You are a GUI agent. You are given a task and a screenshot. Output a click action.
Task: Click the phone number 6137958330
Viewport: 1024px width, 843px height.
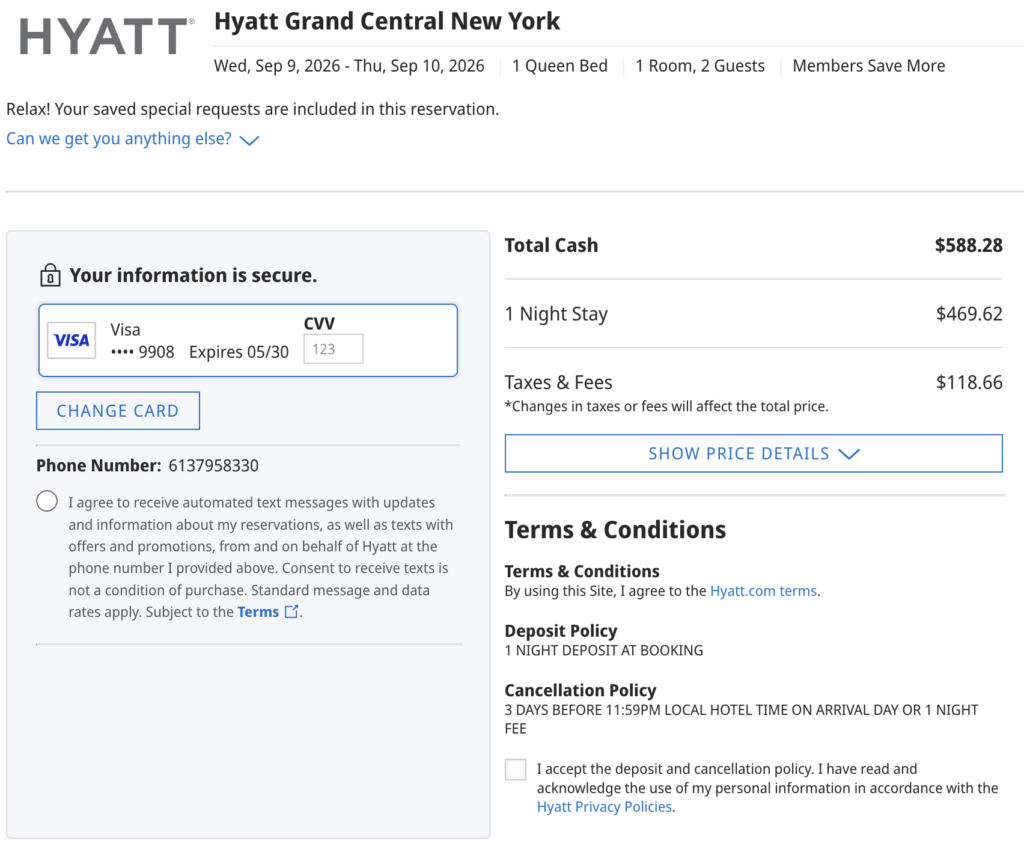pos(214,466)
